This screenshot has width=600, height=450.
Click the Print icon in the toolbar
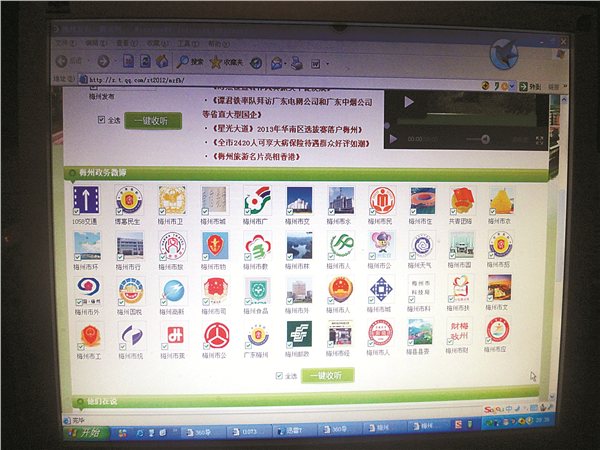[296, 63]
